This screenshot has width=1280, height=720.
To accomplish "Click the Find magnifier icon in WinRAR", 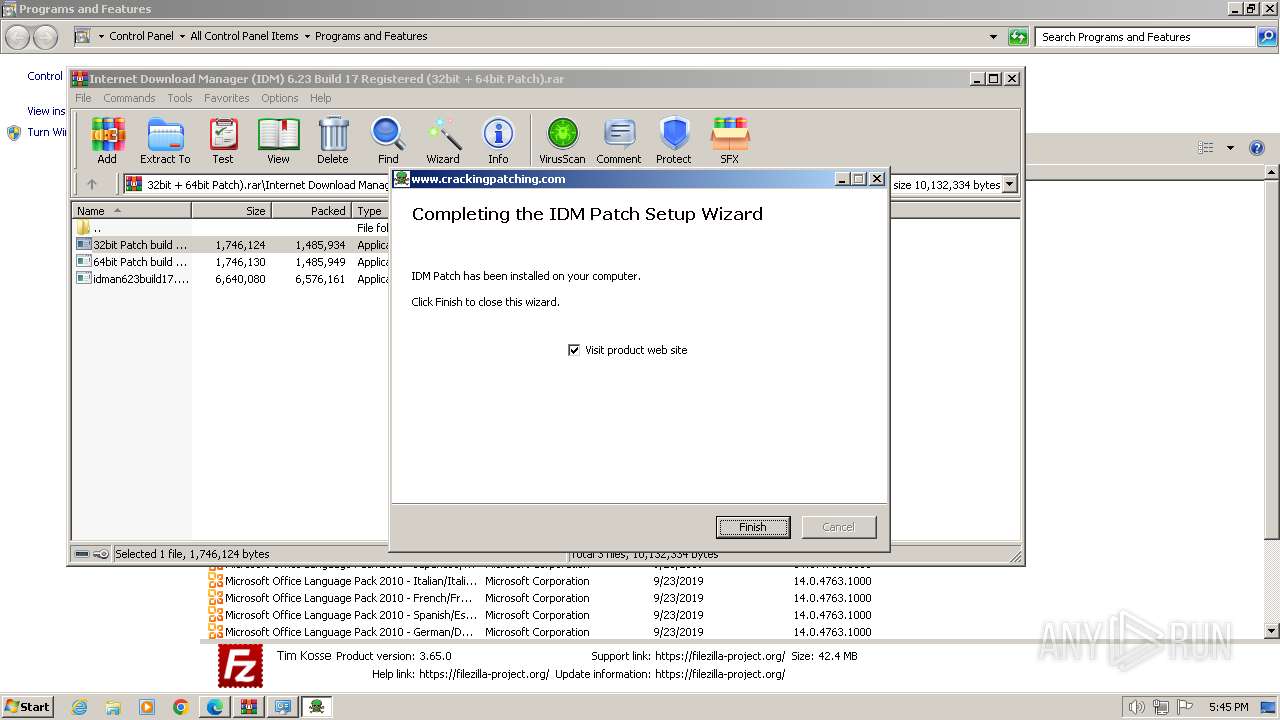I will pos(388,140).
